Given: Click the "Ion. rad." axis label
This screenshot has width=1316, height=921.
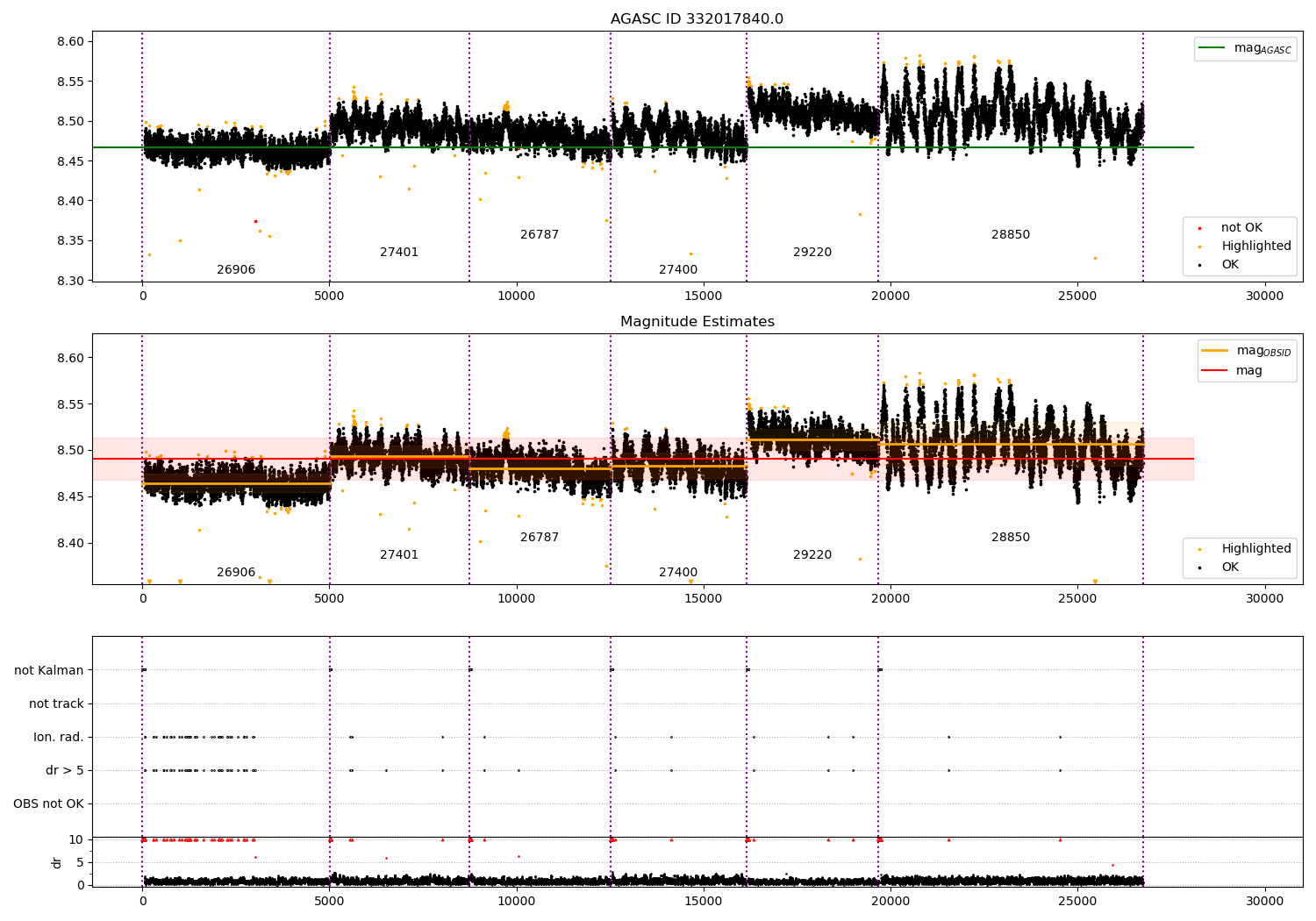Looking at the screenshot, I should pos(59,738).
